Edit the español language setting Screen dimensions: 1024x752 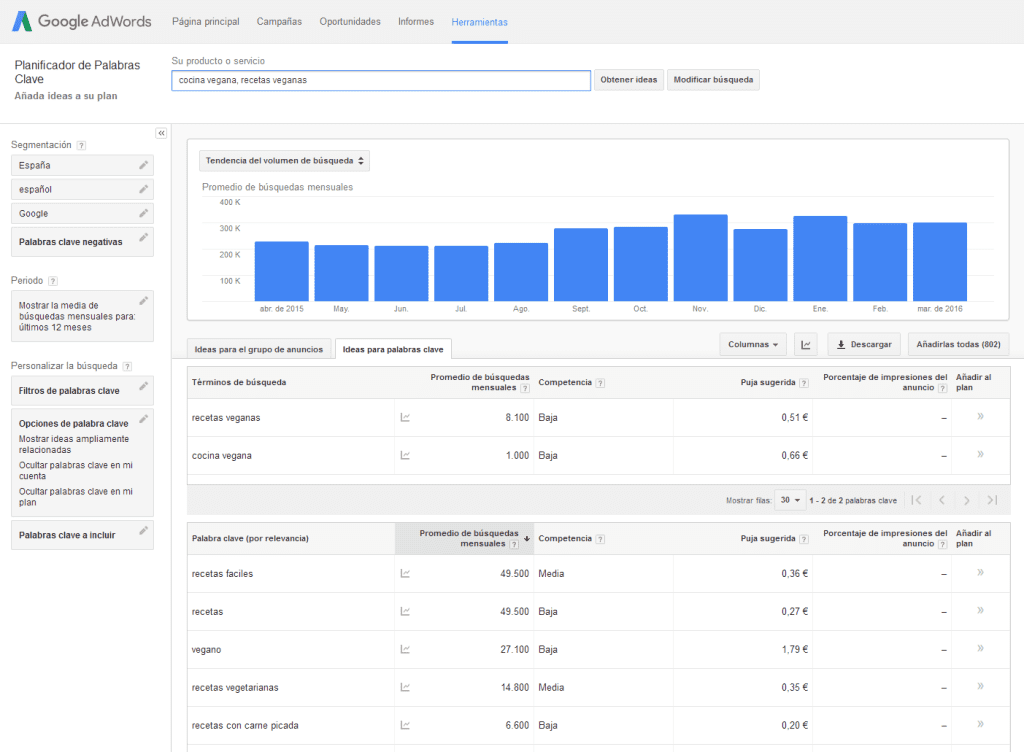[143, 189]
